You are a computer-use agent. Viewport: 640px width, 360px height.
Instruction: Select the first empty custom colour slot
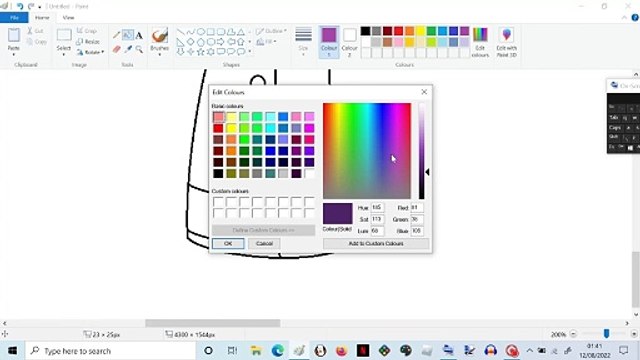coord(218,201)
